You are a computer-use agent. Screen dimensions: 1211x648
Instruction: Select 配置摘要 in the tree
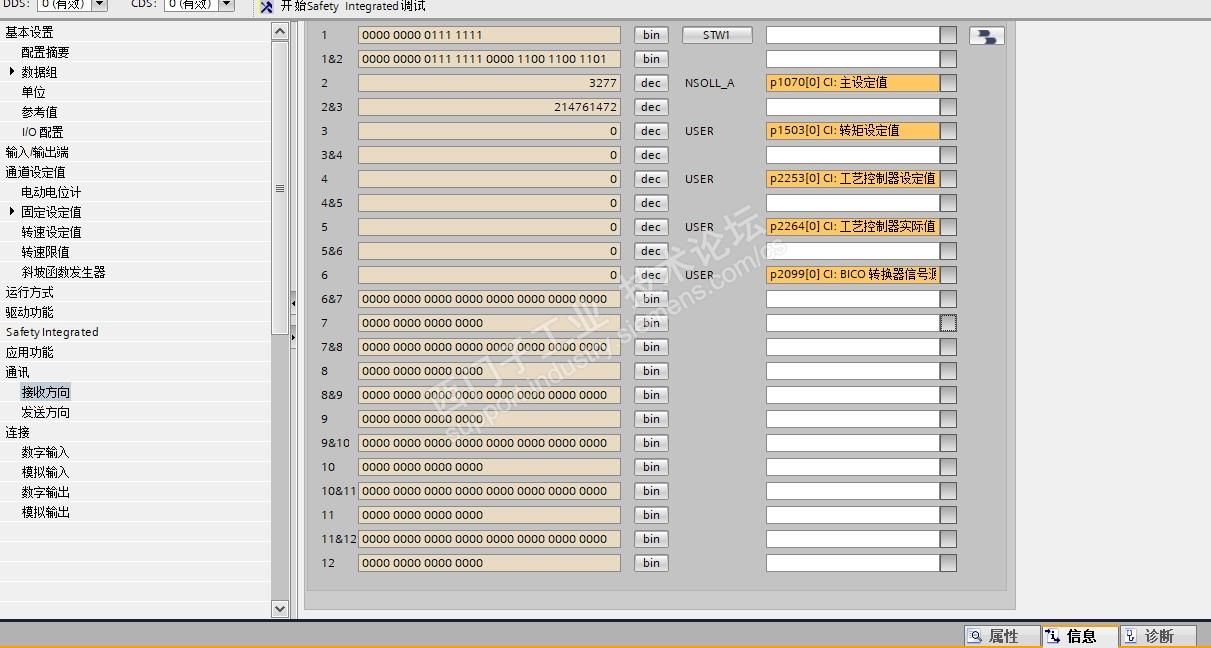pos(46,52)
